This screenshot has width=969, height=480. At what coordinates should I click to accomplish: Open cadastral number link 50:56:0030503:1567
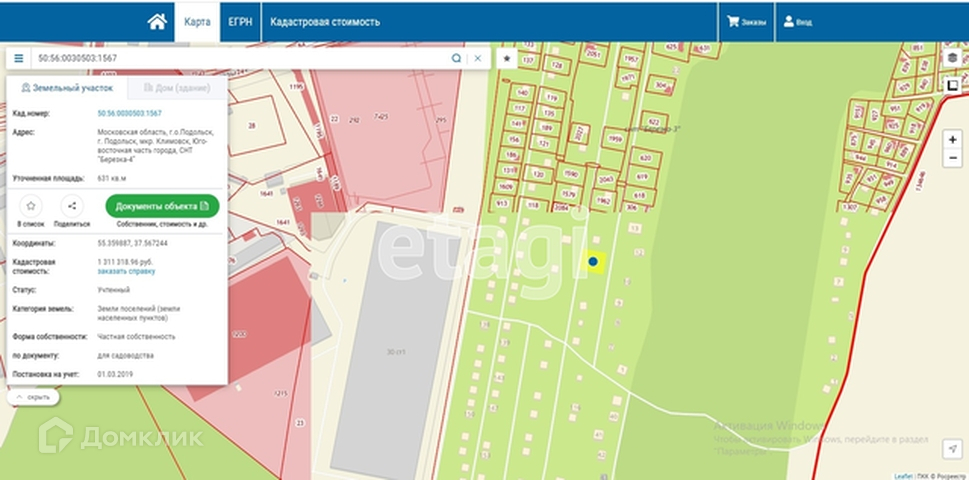(130, 114)
